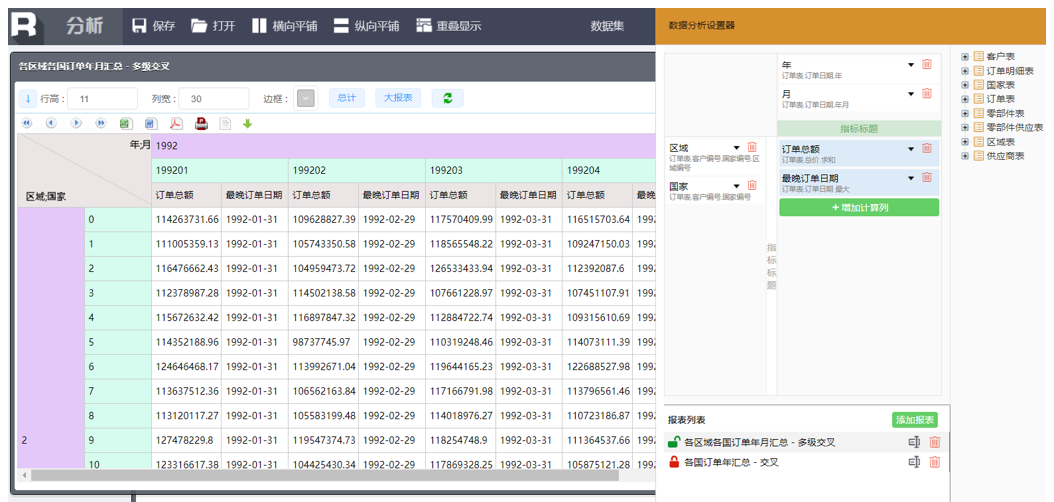Image resolution: width=1054 pixels, height=502 pixels.
Task: Select 重叠显示 in the top toolbar
Action: point(448,26)
